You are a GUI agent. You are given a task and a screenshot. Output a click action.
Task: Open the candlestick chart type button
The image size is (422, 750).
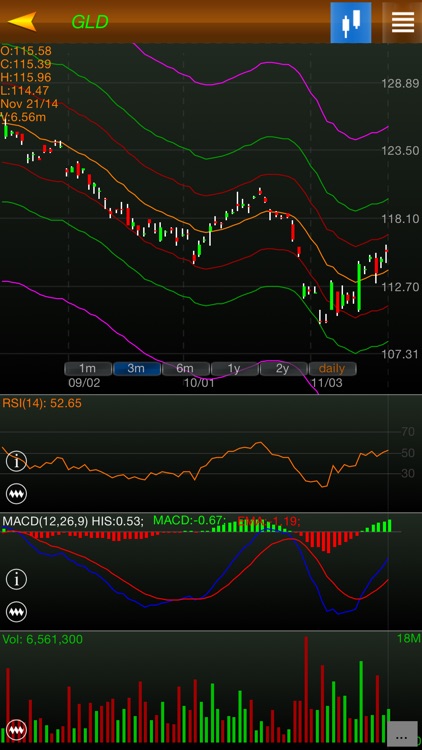pos(351,22)
